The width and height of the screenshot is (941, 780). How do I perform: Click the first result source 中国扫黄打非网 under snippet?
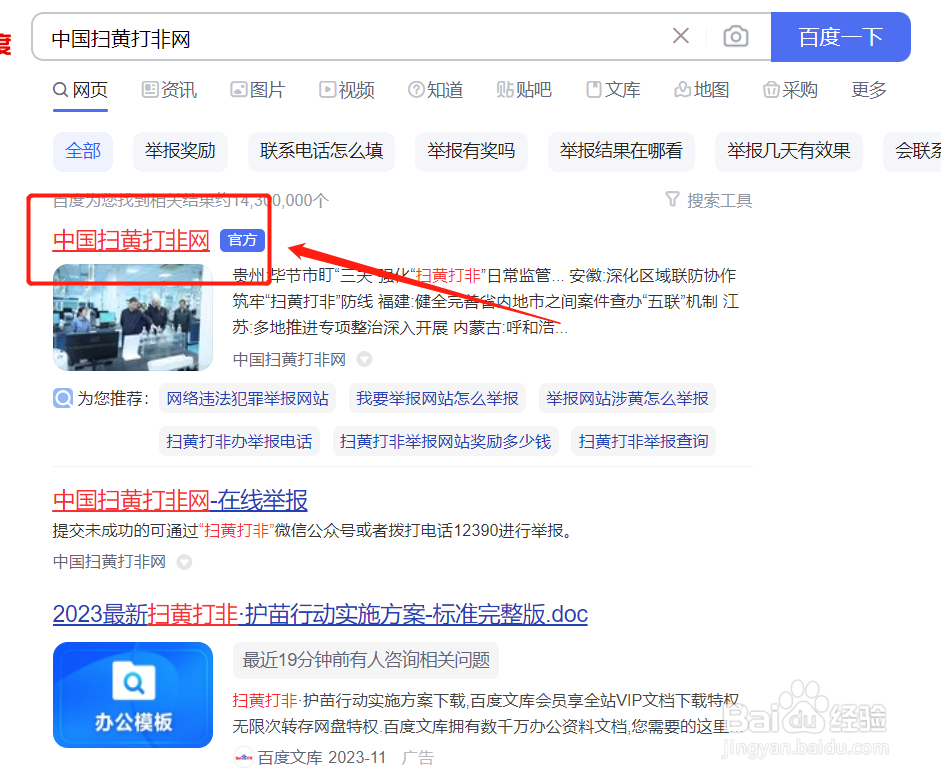[x=289, y=359]
